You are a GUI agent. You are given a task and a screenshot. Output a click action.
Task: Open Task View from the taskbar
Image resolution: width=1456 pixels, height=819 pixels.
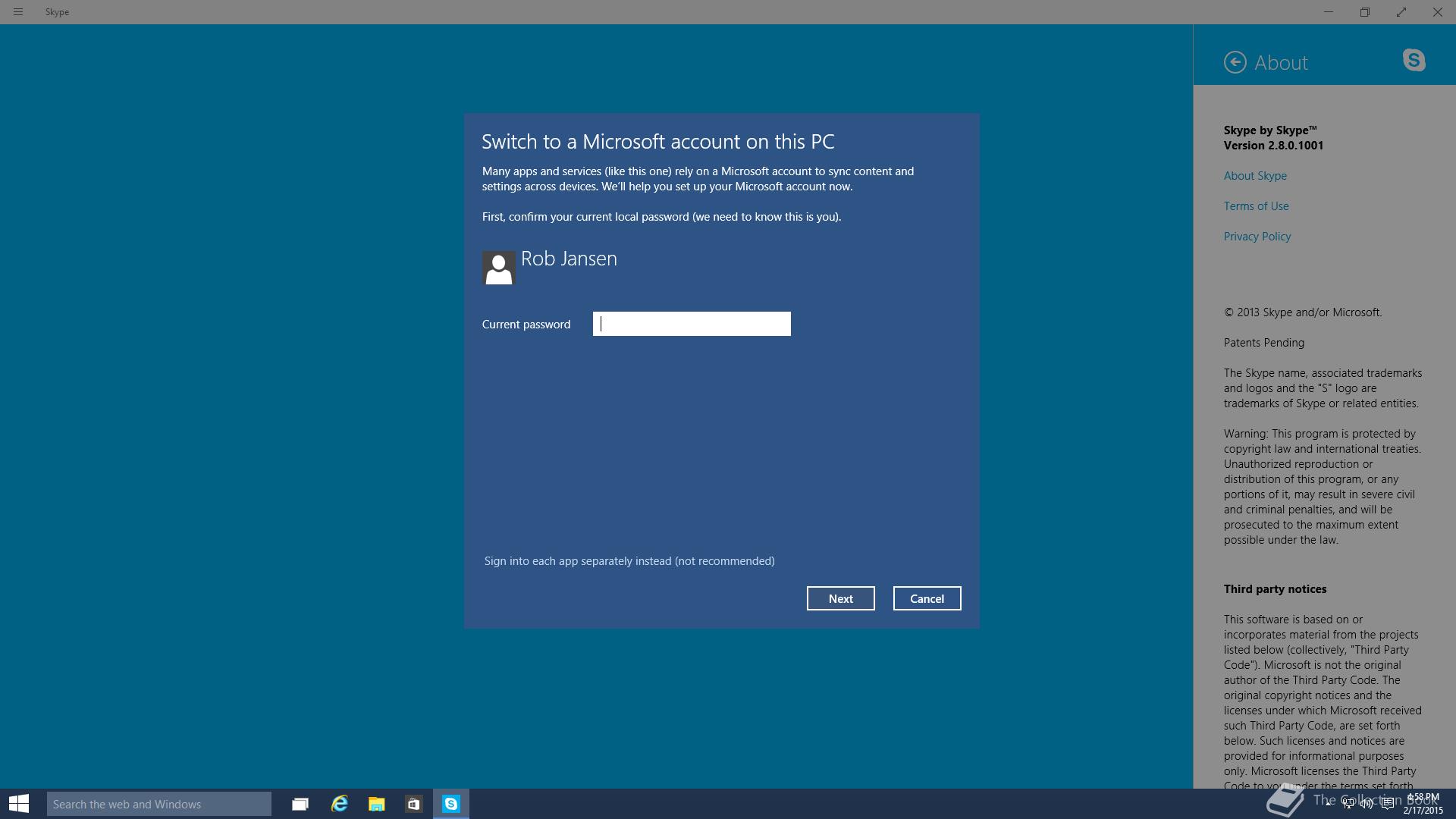pos(300,804)
